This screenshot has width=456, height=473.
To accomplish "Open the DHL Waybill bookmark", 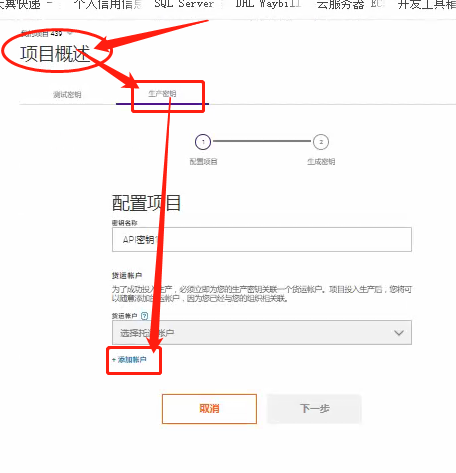I will [x=268, y=4].
